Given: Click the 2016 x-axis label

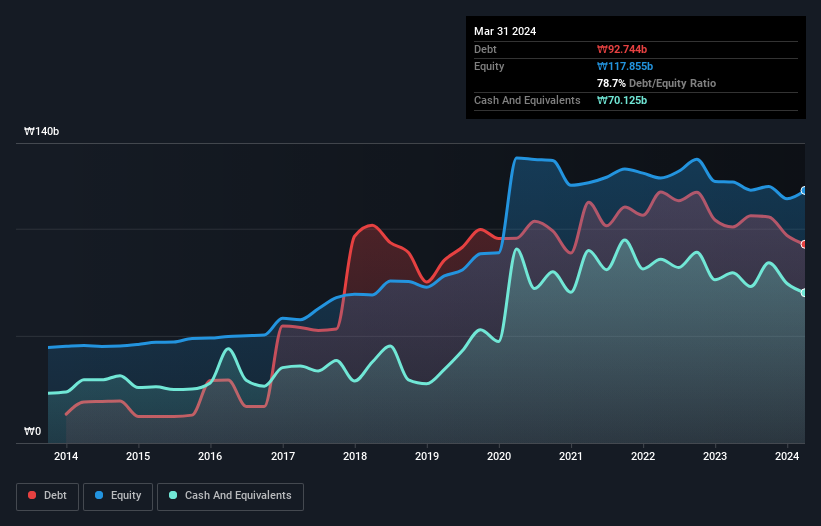Looking at the screenshot, I should point(210,456).
